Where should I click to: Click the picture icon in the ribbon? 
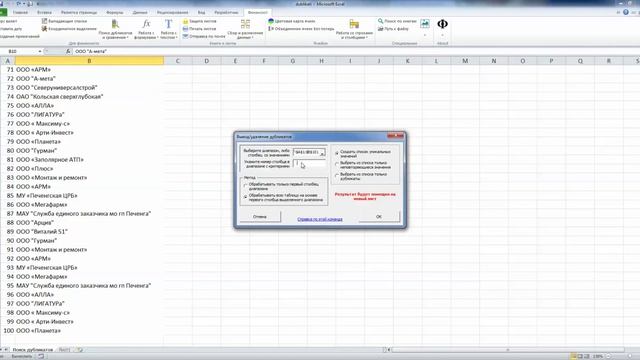424,24
